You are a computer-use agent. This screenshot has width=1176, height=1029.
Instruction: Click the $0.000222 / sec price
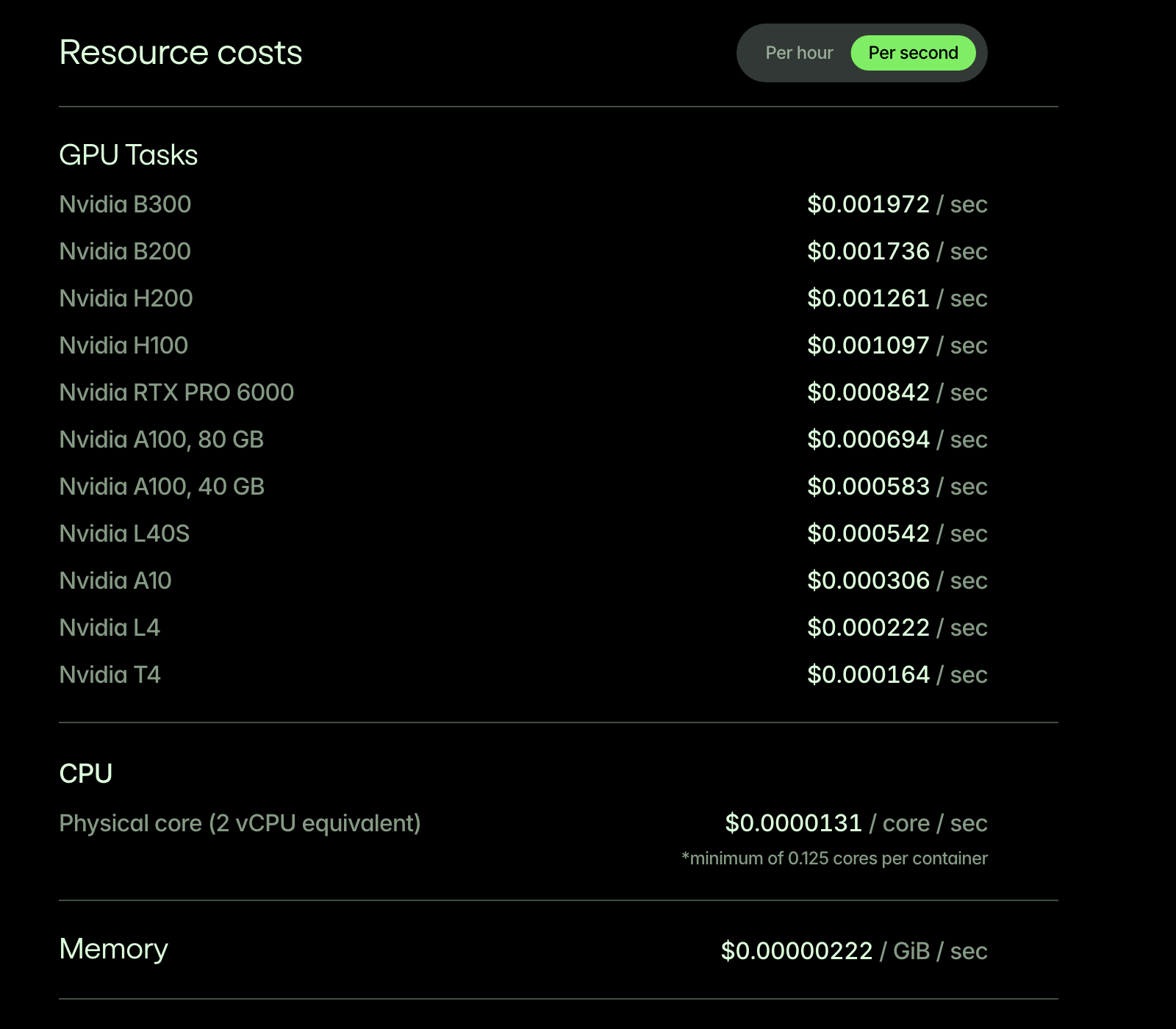point(897,628)
